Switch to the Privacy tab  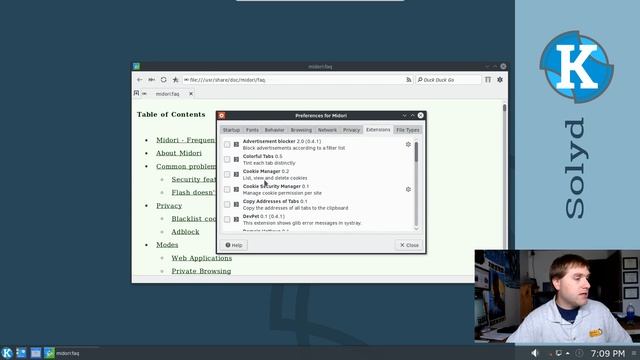(x=351, y=130)
